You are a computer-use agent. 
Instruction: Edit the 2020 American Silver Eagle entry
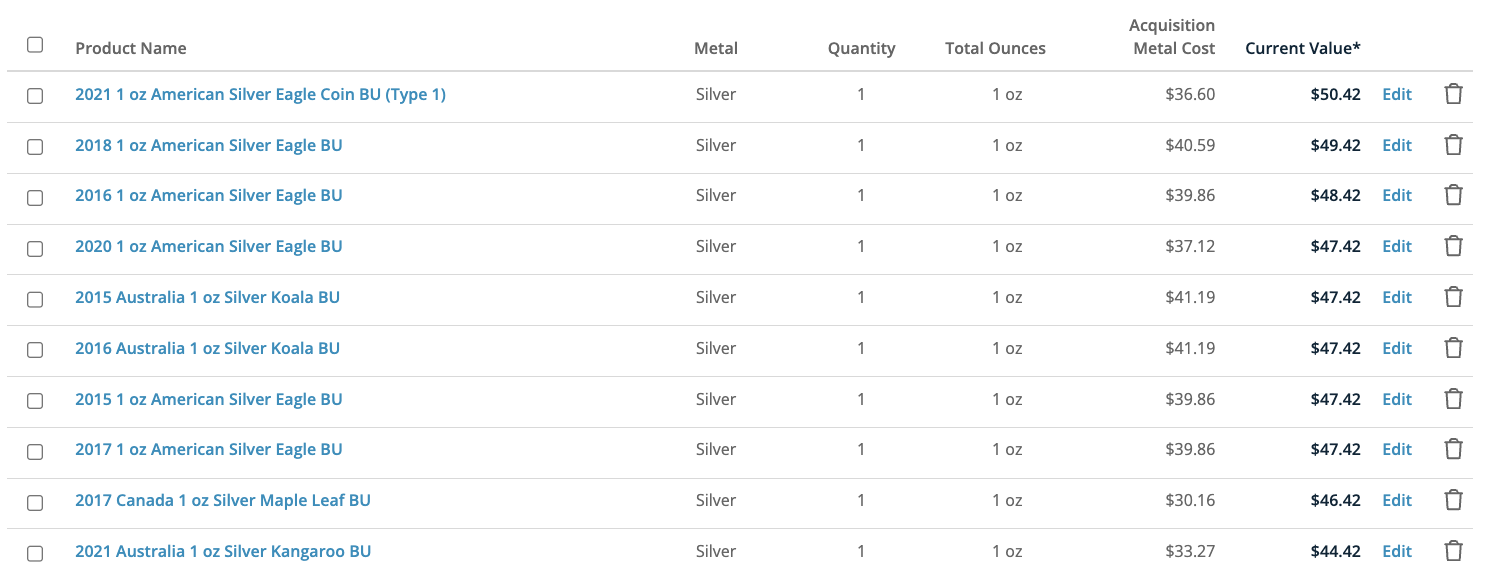[x=1397, y=246]
